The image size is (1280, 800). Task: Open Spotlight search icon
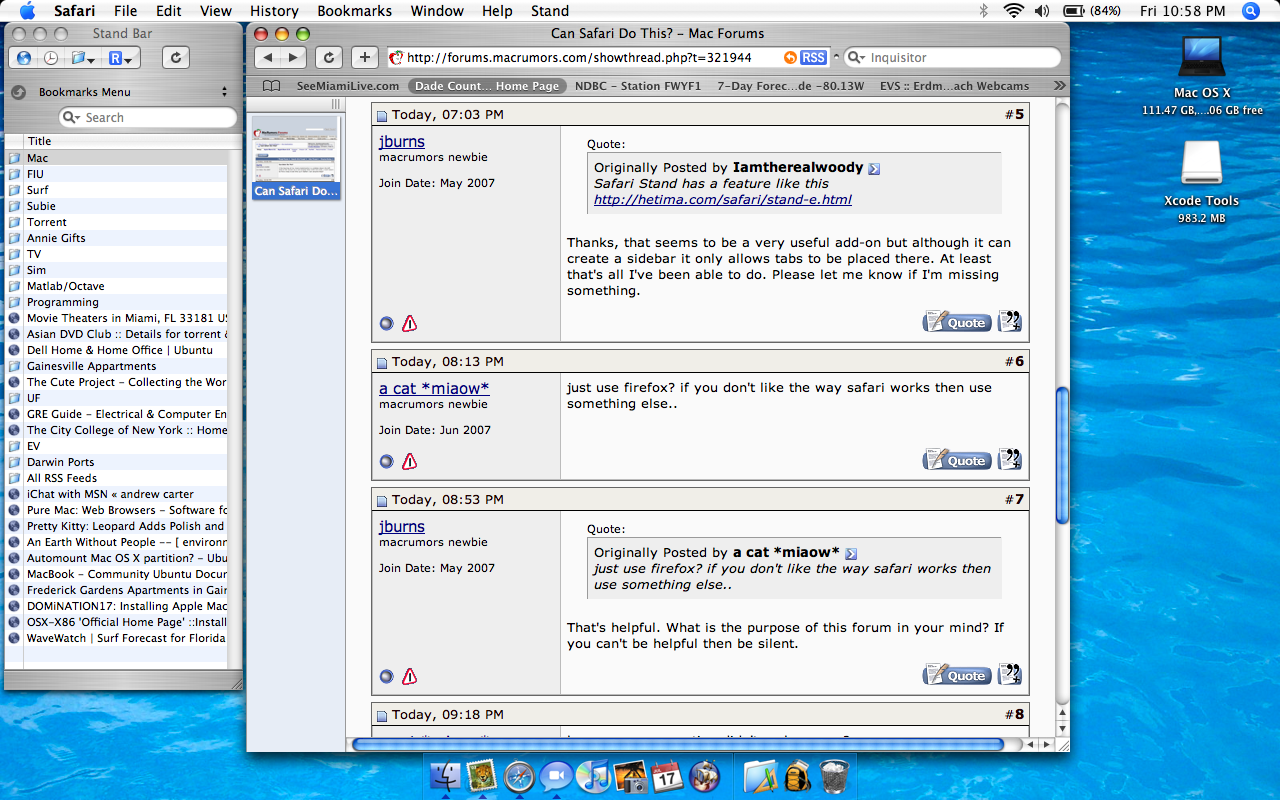[1251, 11]
